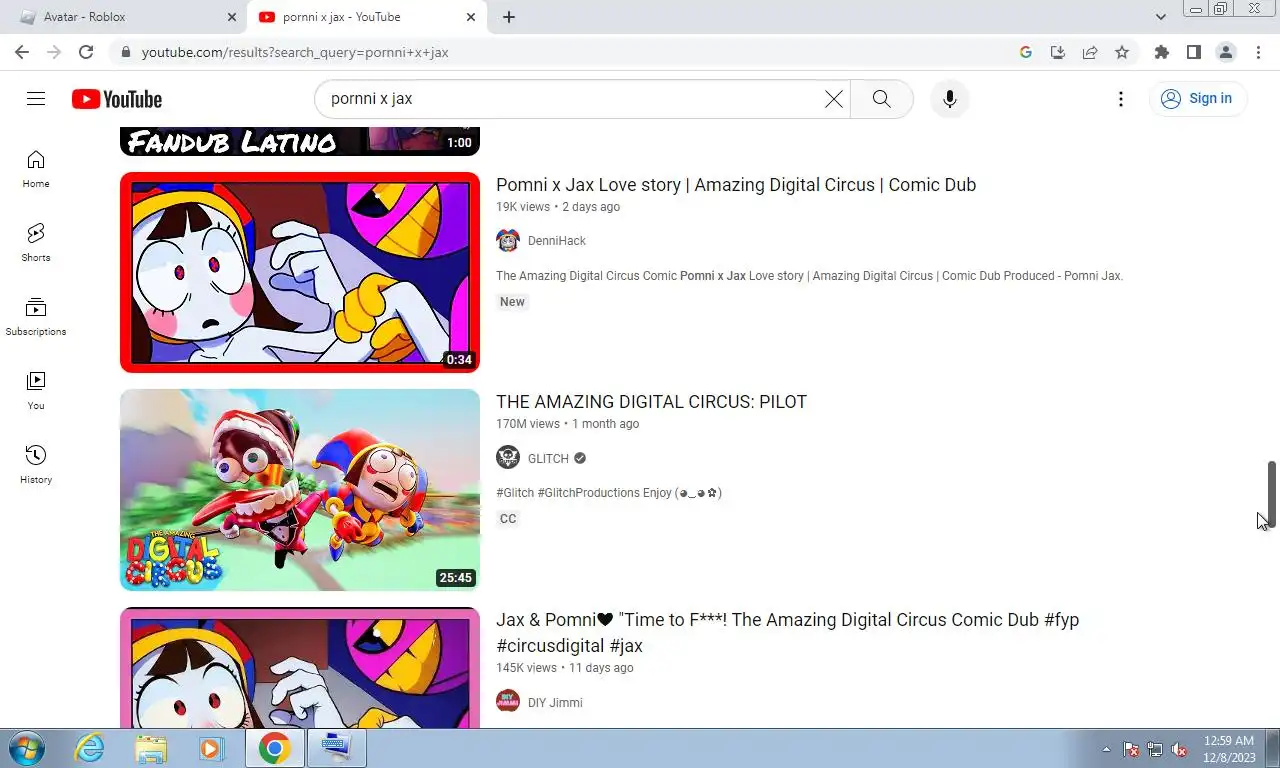Open the Chrome tab search dropdown
The image size is (1280, 768).
pos(1160,17)
